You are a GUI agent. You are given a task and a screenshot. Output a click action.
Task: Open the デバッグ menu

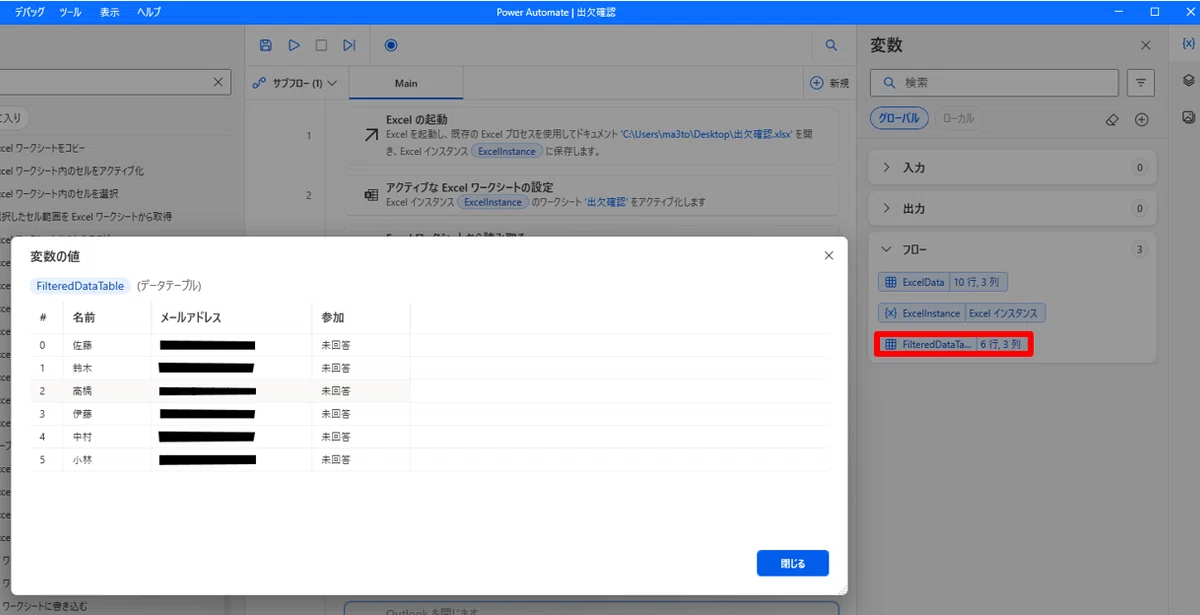click(x=29, y=12)
